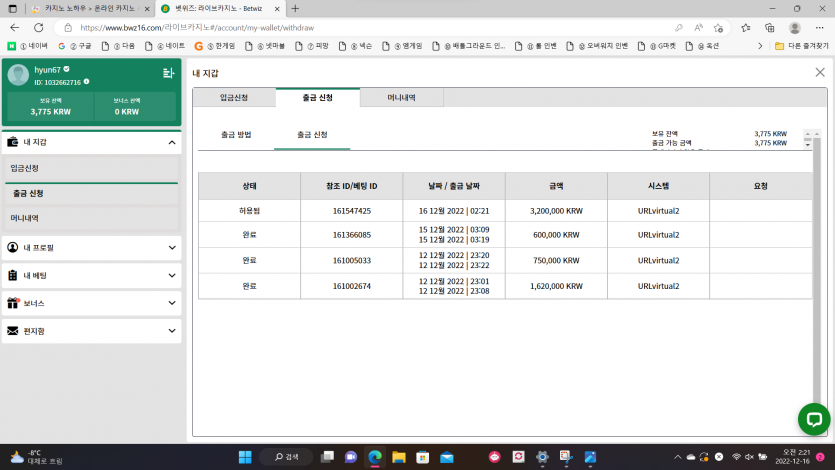Screen dimensions: 835x470
Task: Click the amount 1,620,000 KRW
Action: pyautogui.click(x=556, y=286)
